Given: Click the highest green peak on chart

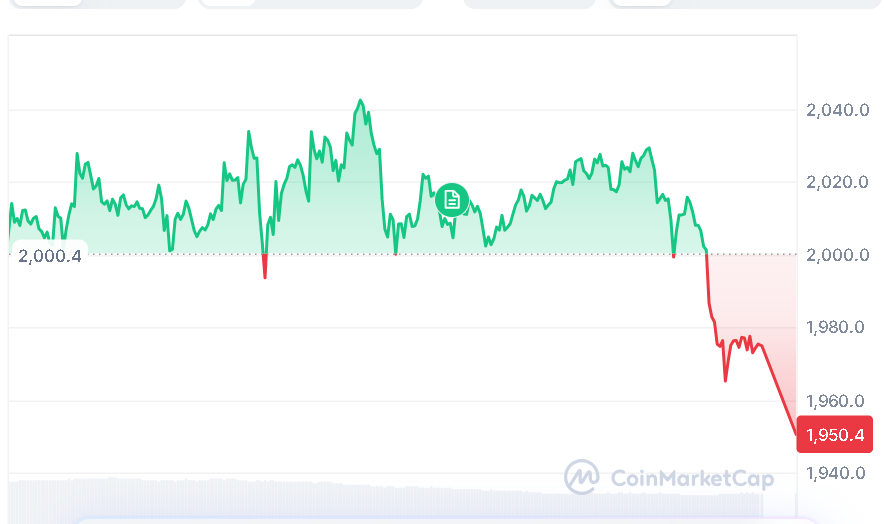Looking at the screenshot, I should 360,101.
